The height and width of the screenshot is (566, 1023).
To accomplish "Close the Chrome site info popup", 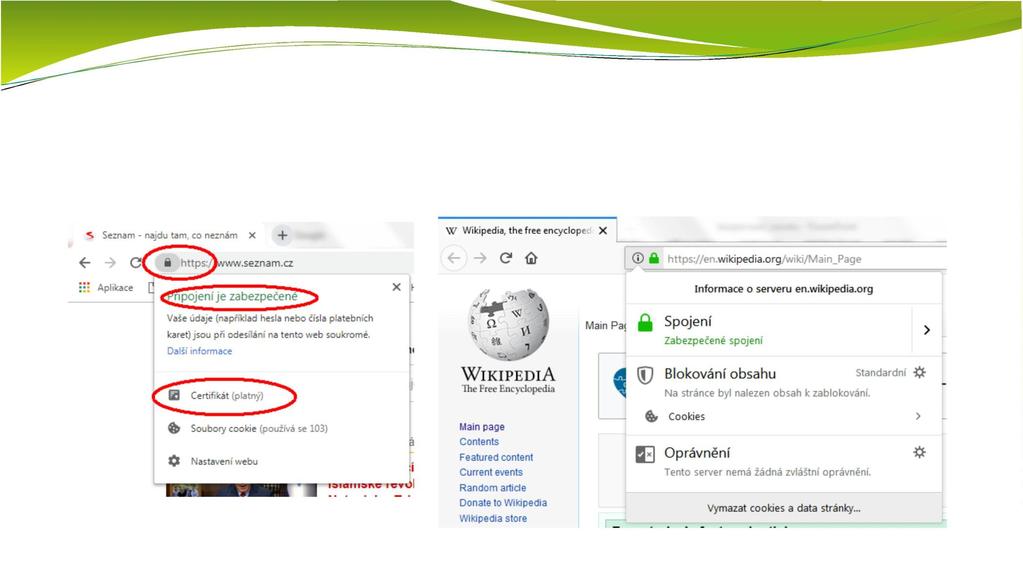I will [x=396, y=287].
